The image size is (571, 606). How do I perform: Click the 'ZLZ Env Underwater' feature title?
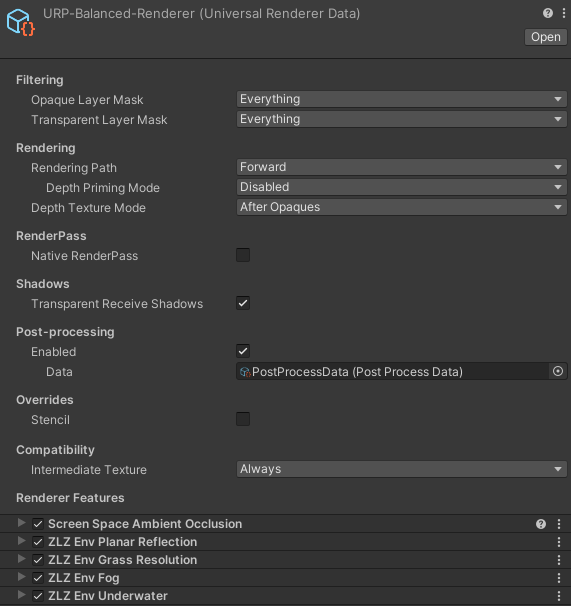[x=108, y=596]
